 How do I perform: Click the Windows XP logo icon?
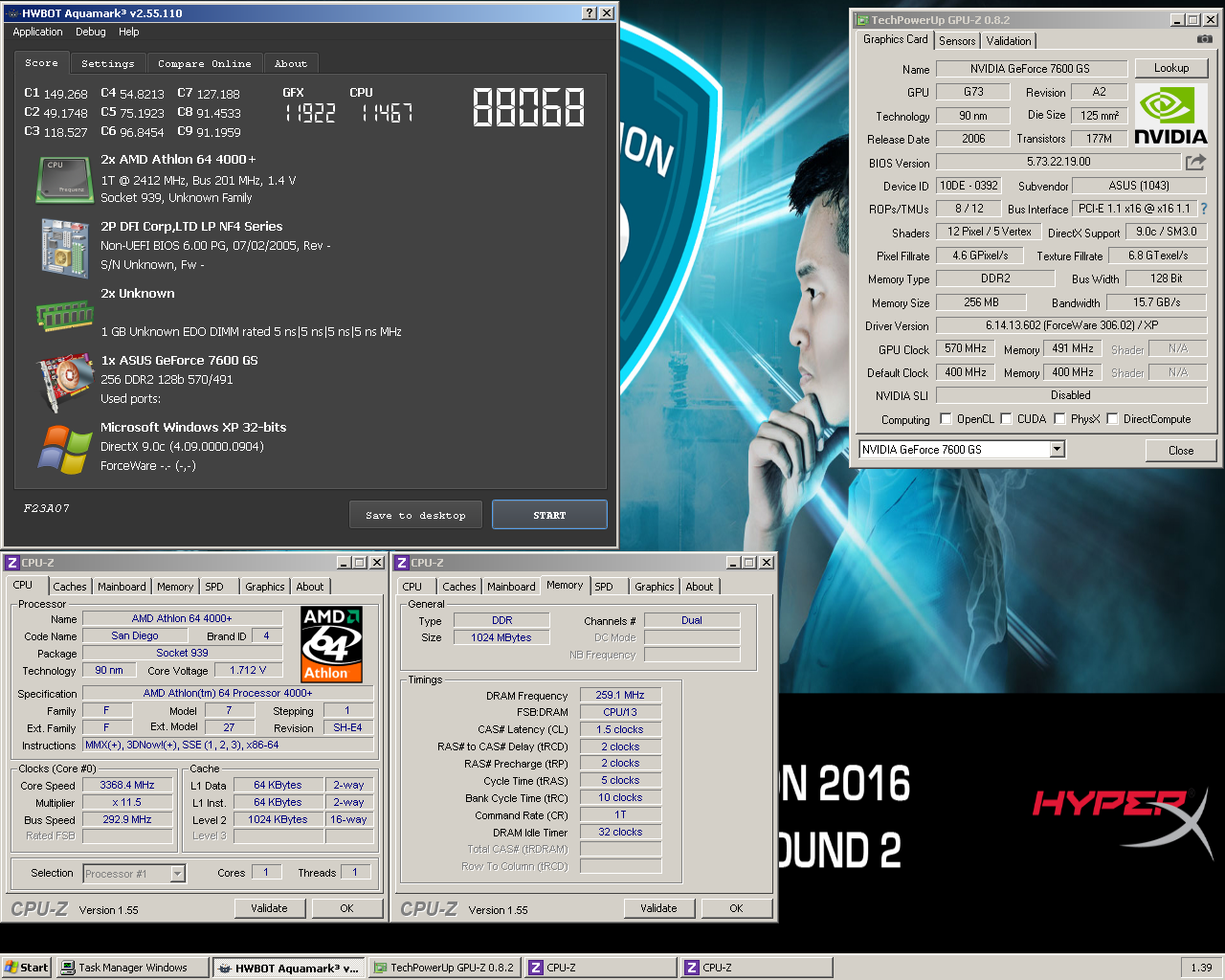(x=64, y=449)
